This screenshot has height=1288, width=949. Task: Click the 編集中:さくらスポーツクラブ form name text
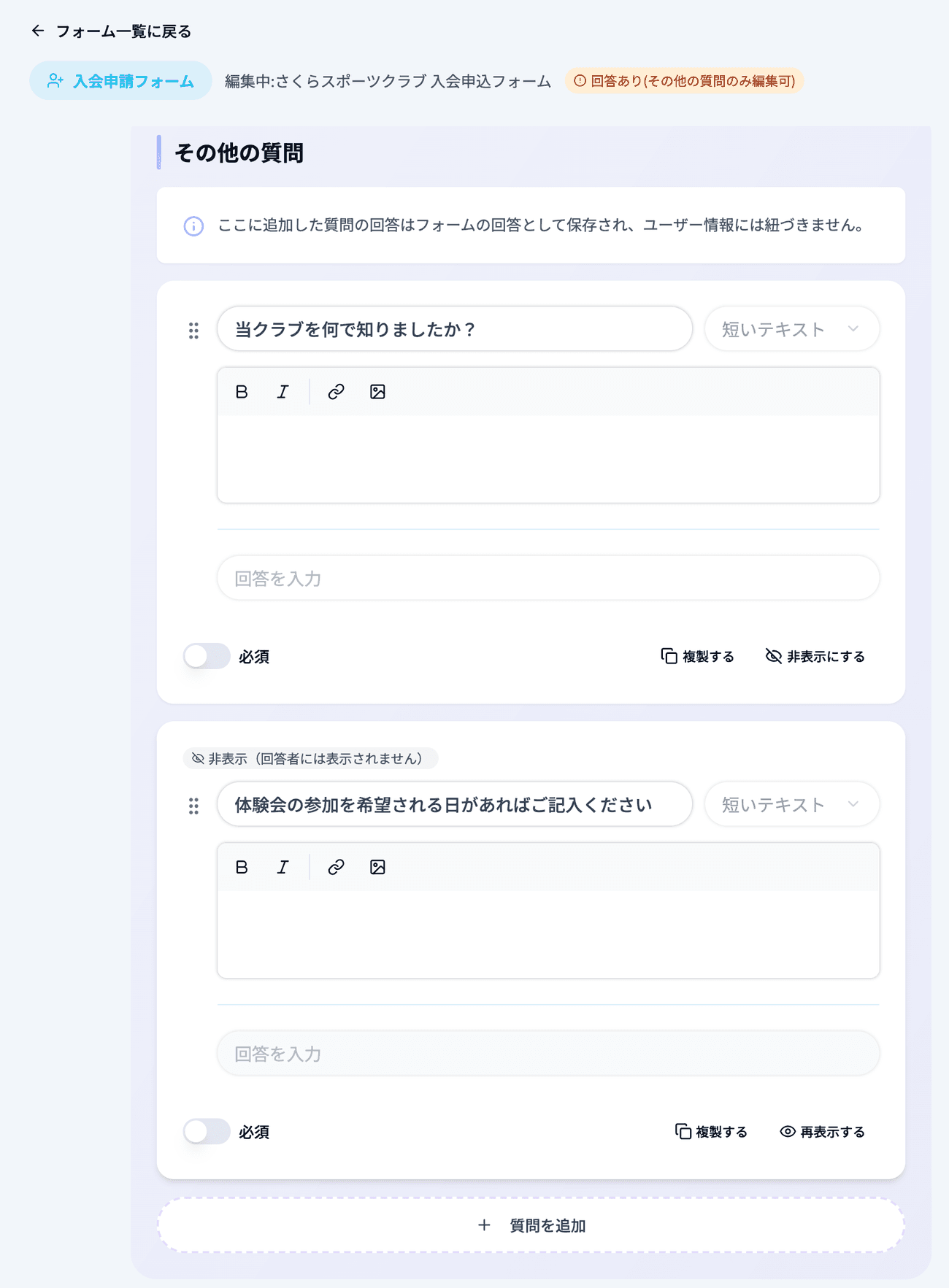(388, 81)
